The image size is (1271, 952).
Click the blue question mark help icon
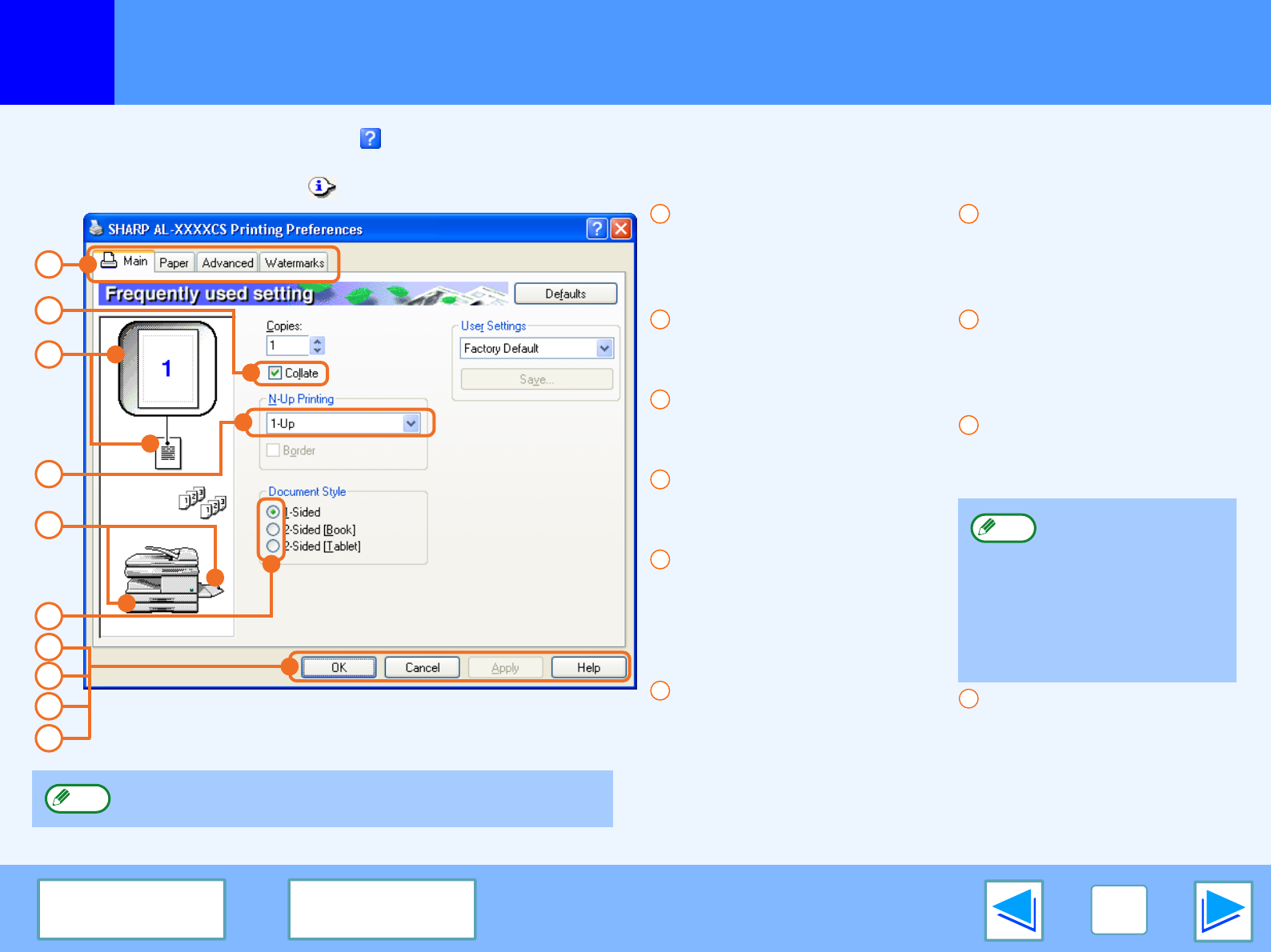[370, 138]
